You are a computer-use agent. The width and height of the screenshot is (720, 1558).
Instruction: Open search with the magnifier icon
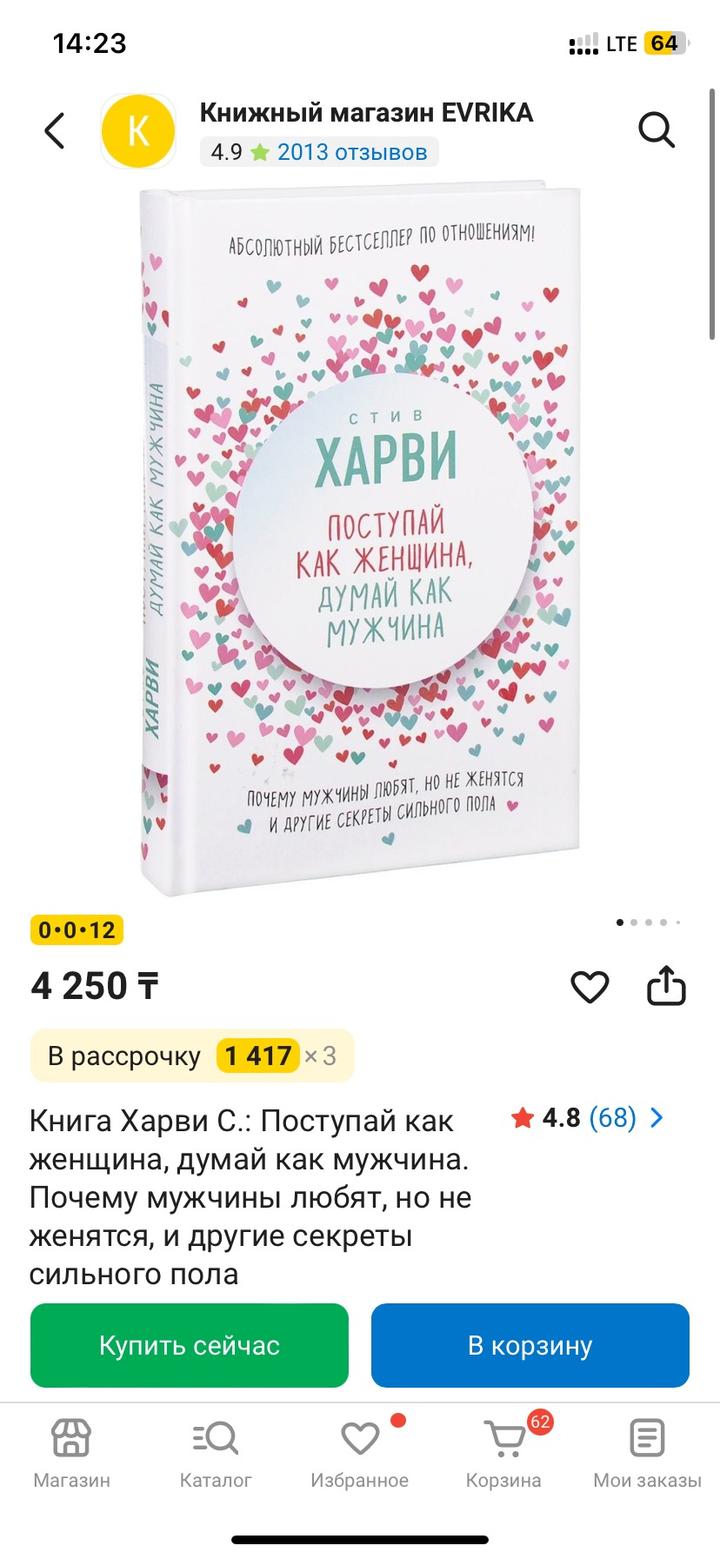pos(656,130)
